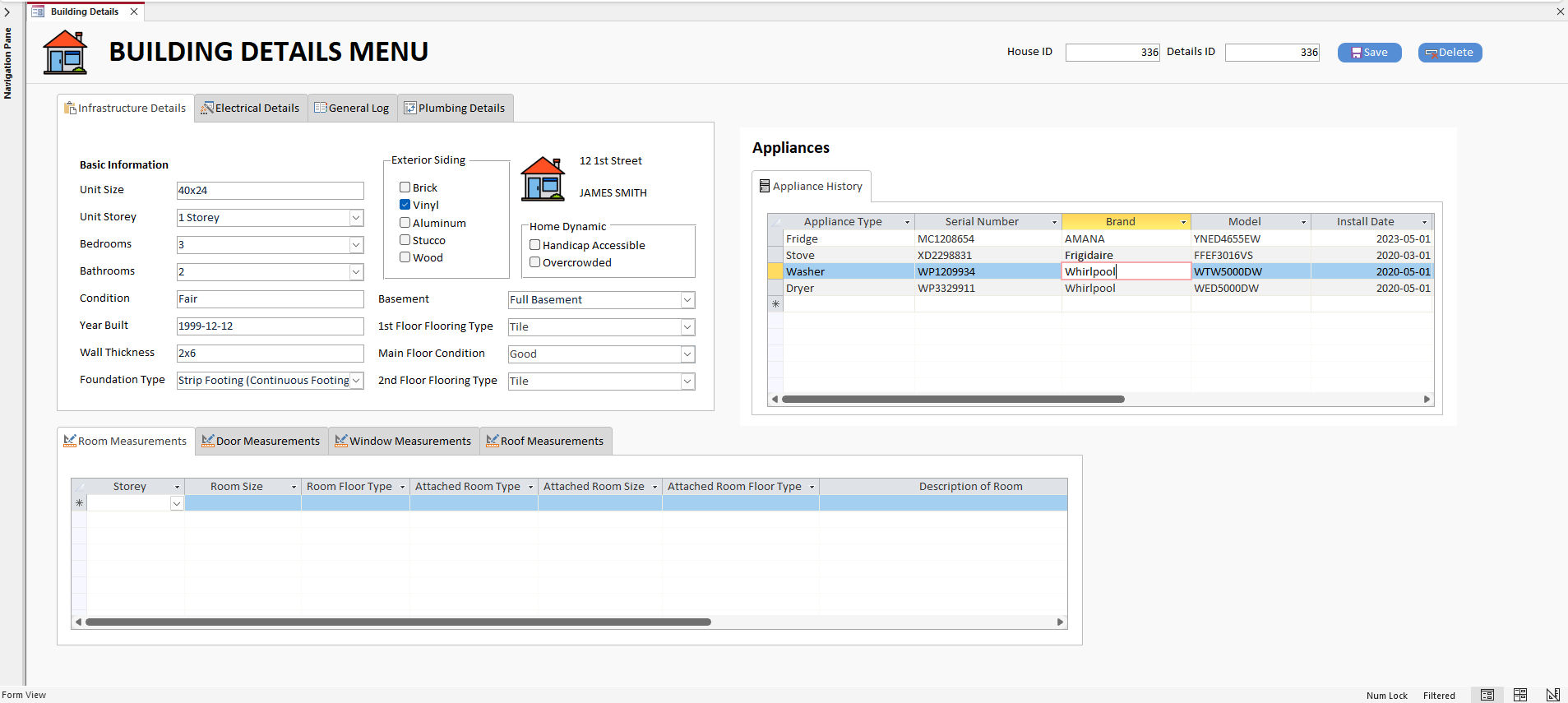This screenshot has width=1568, height=703.
Task: Switch to Design View in status bar
Action: [1552, 695]
